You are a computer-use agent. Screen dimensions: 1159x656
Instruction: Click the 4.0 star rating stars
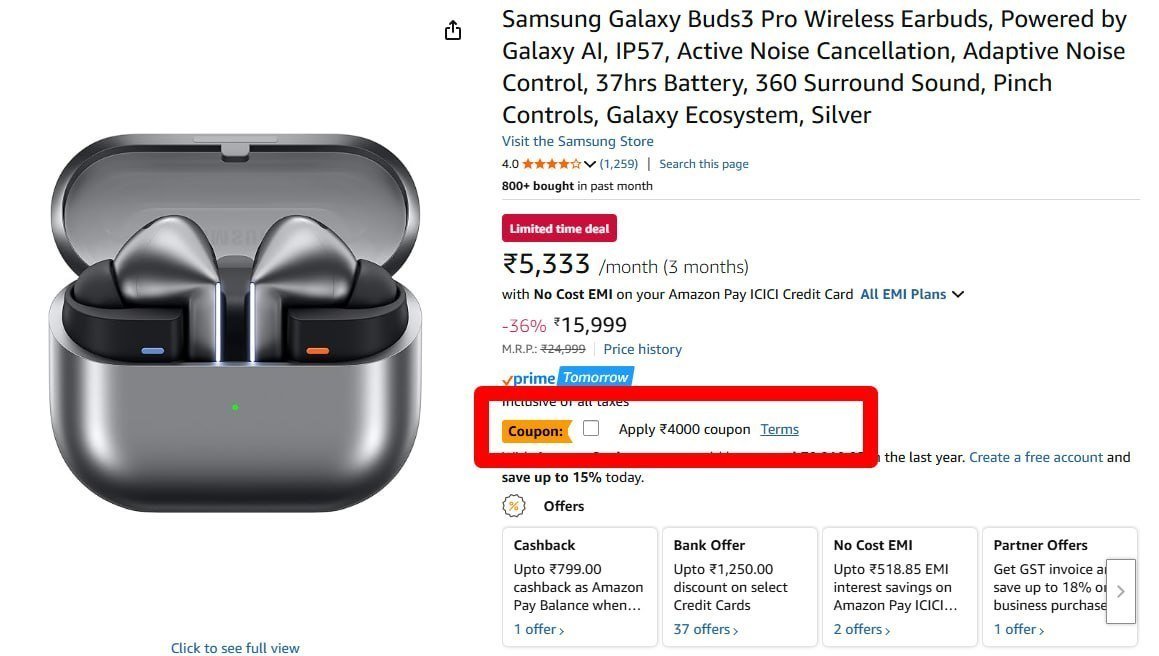549,163
